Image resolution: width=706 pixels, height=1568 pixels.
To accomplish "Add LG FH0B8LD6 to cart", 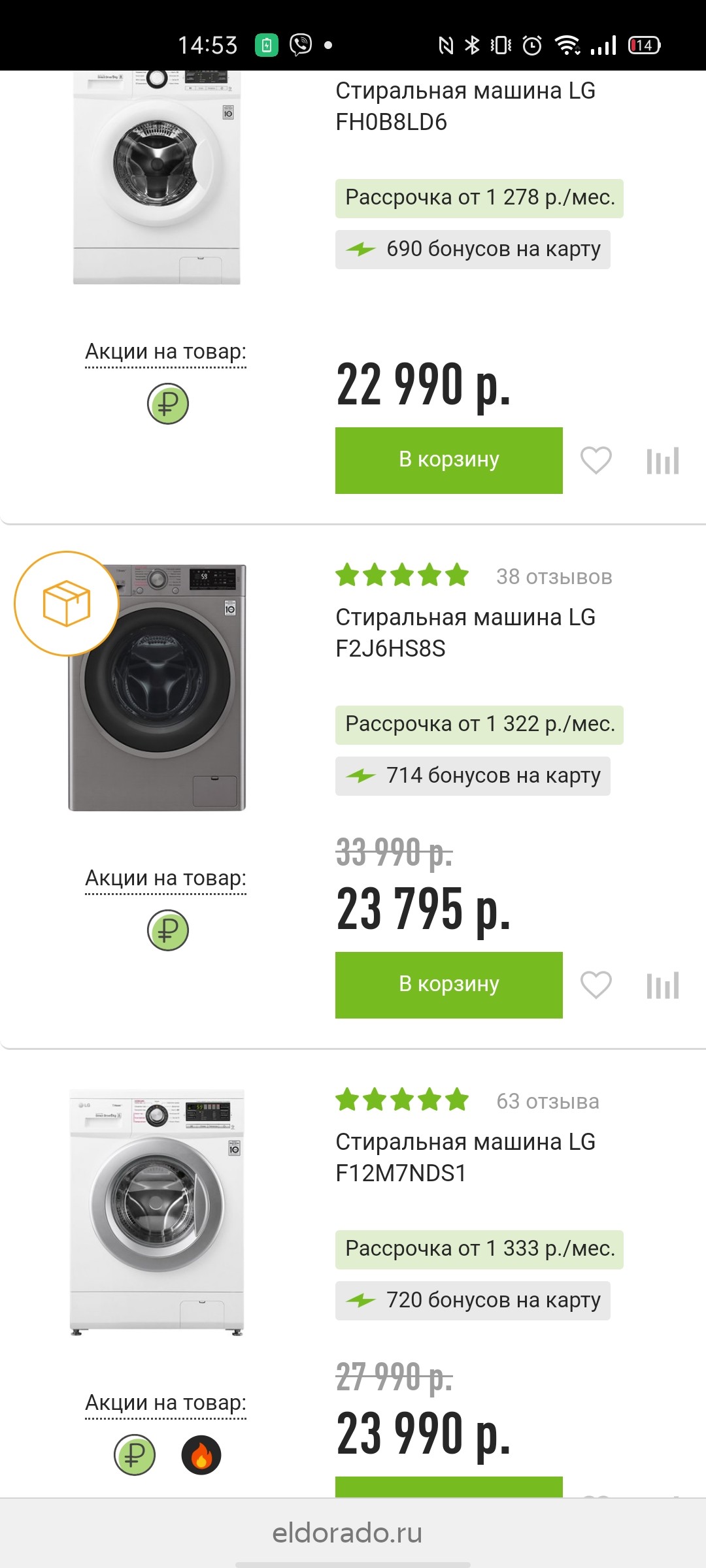I will pos(448,460).
